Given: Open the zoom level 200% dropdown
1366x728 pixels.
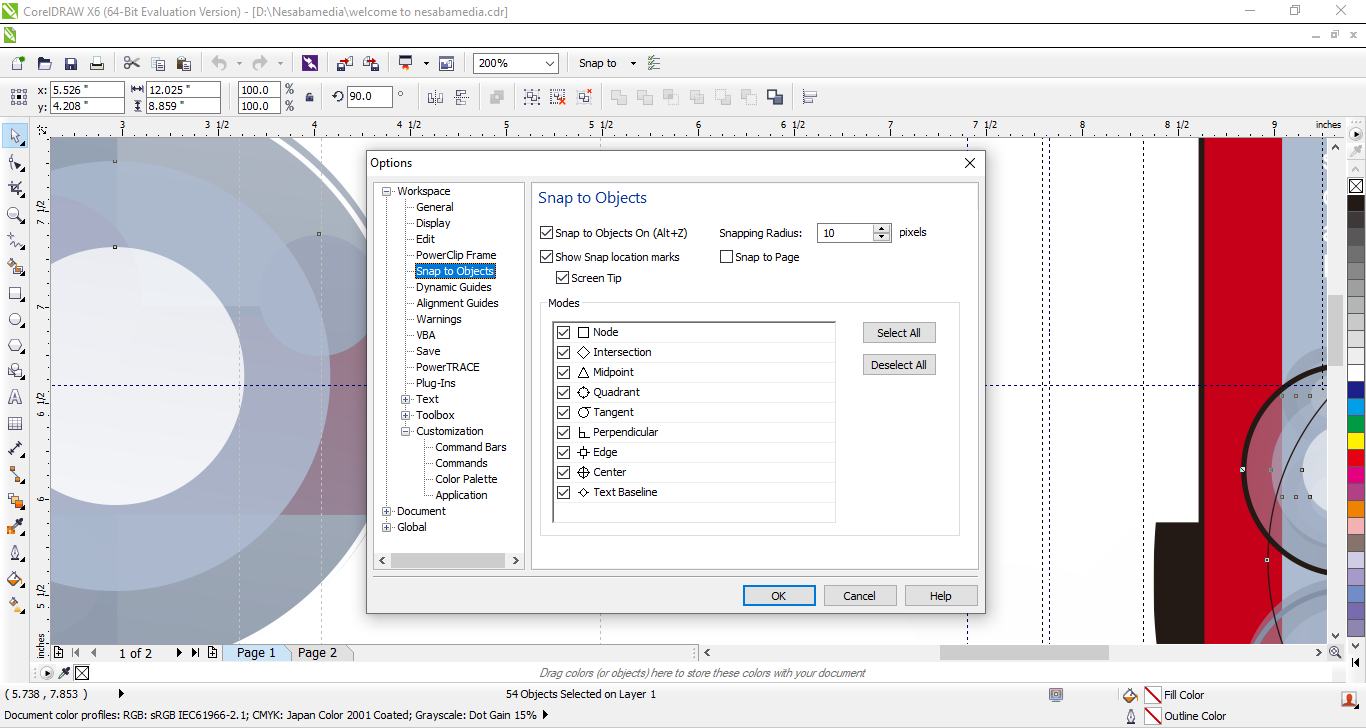Looking at the screenshot, I should (549, 63).
